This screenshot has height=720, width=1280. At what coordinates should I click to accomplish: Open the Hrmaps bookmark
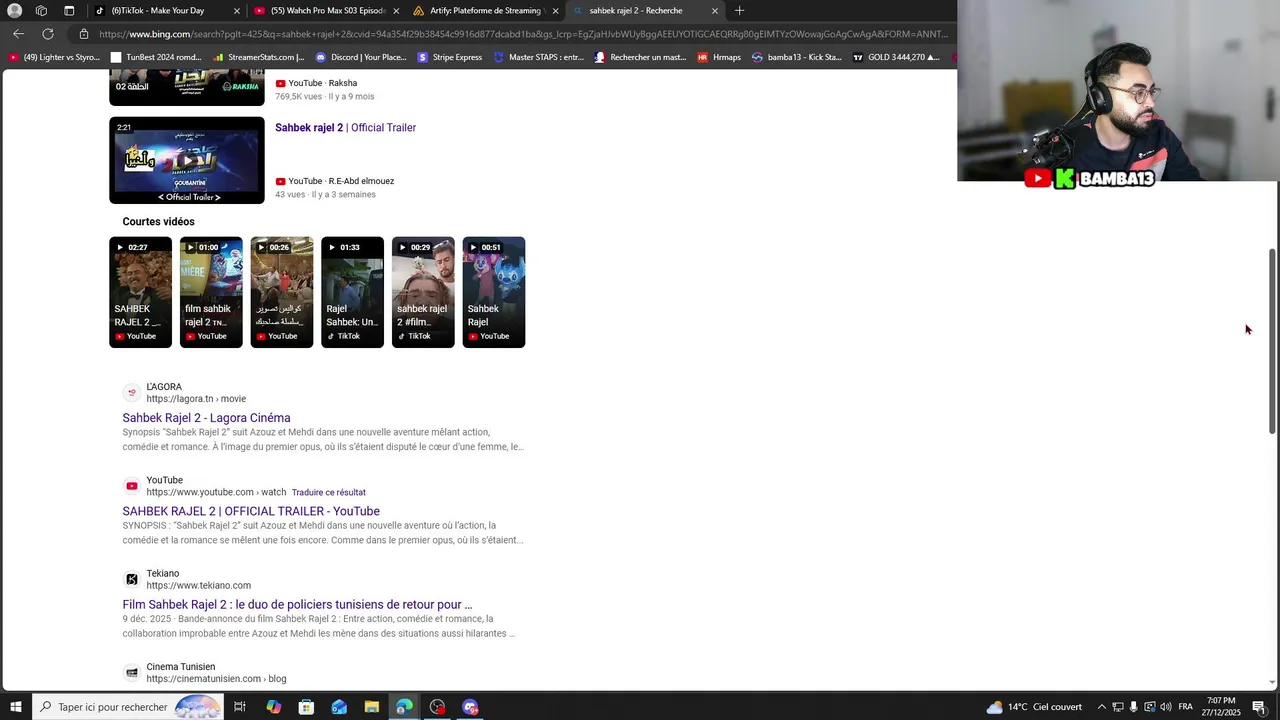point(719,57)
